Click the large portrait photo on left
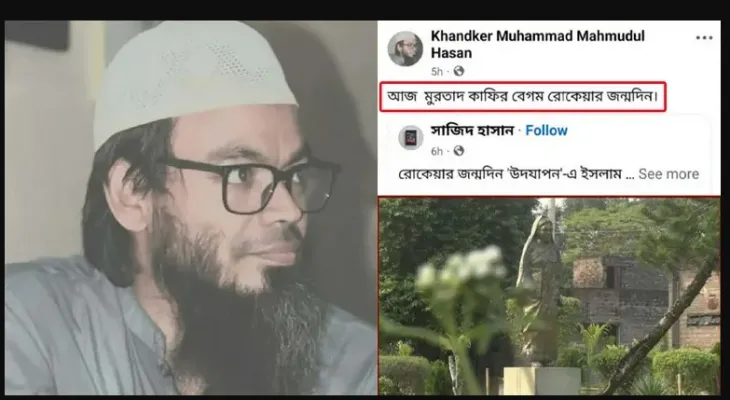The height and width of the screenshot is (400, 730). click(x=191, y=208)
